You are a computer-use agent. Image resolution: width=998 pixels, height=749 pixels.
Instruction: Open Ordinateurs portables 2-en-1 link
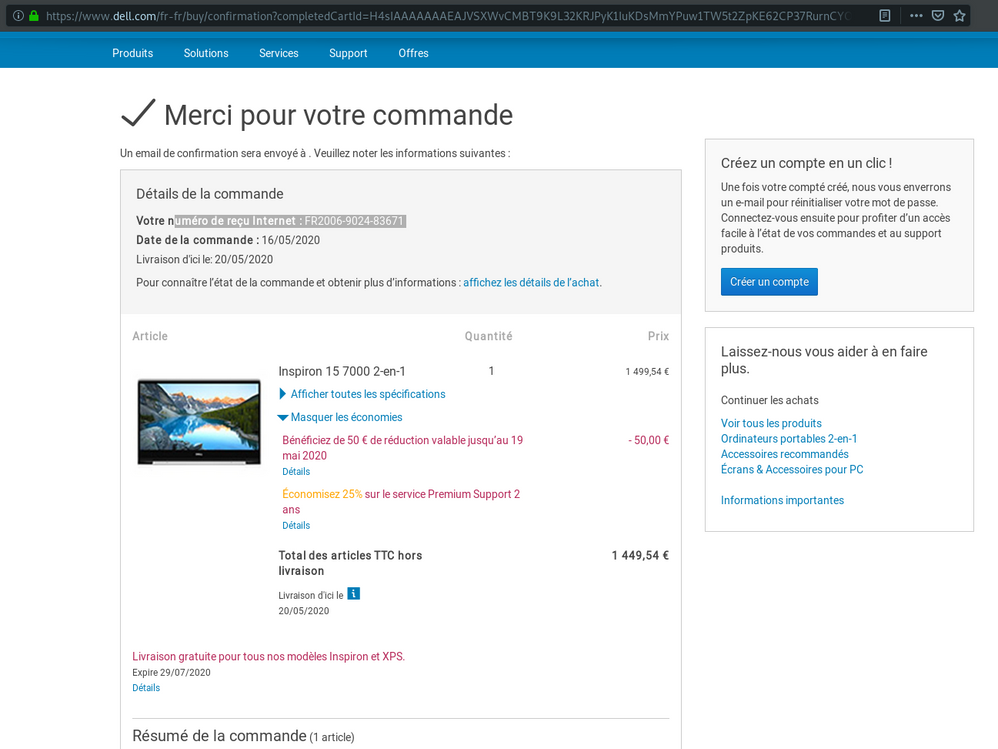pos(789,438)
